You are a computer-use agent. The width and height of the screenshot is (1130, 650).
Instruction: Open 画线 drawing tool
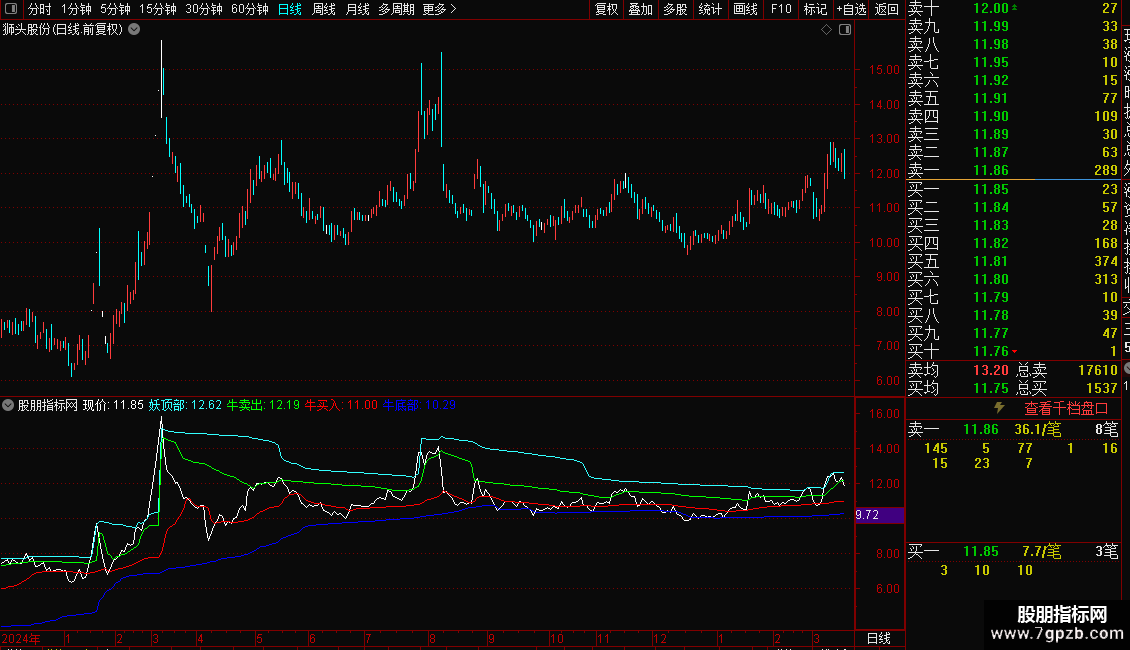745,9
